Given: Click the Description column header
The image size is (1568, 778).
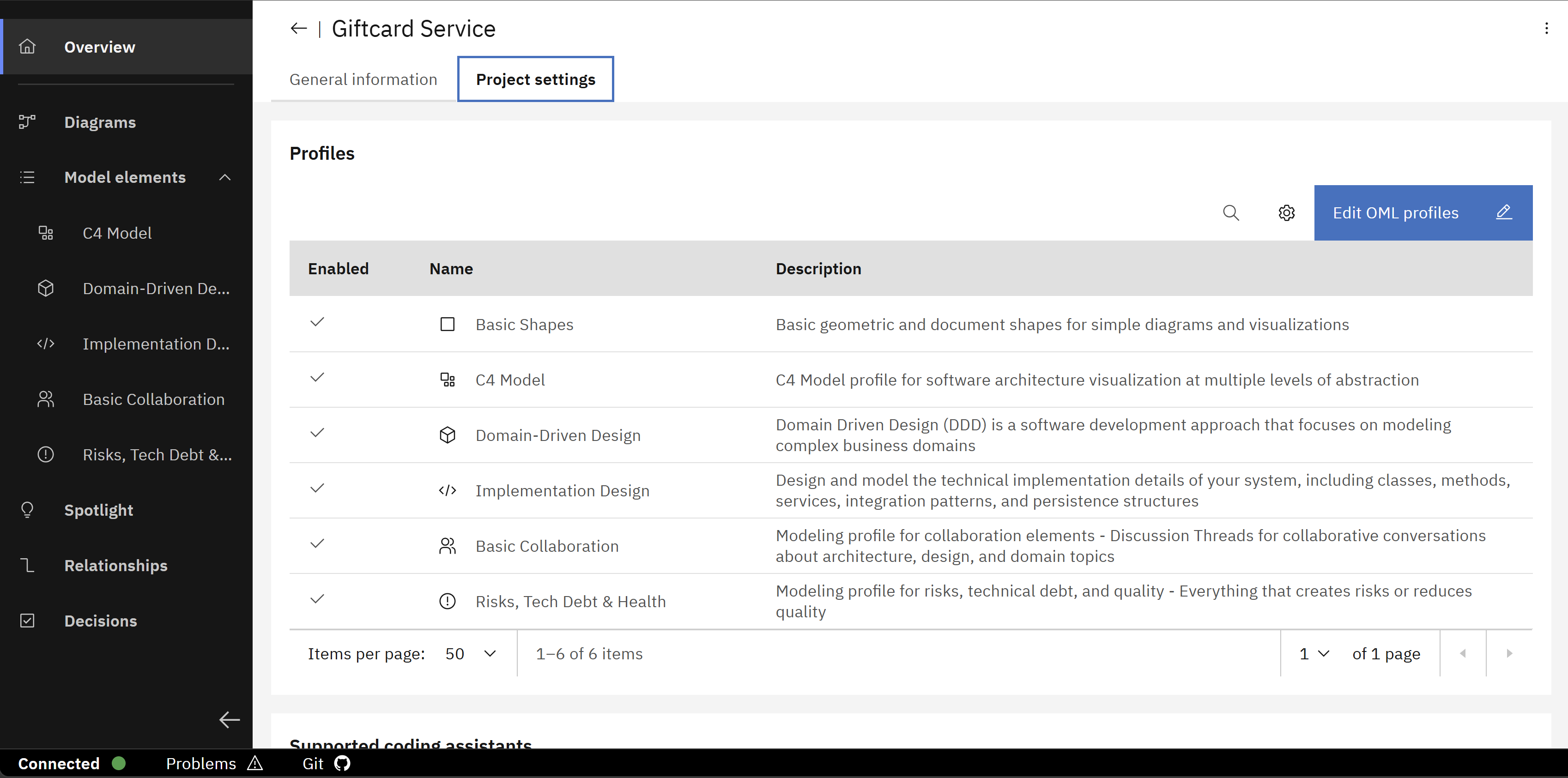Looking at the screenshot, I should (818, 268).
